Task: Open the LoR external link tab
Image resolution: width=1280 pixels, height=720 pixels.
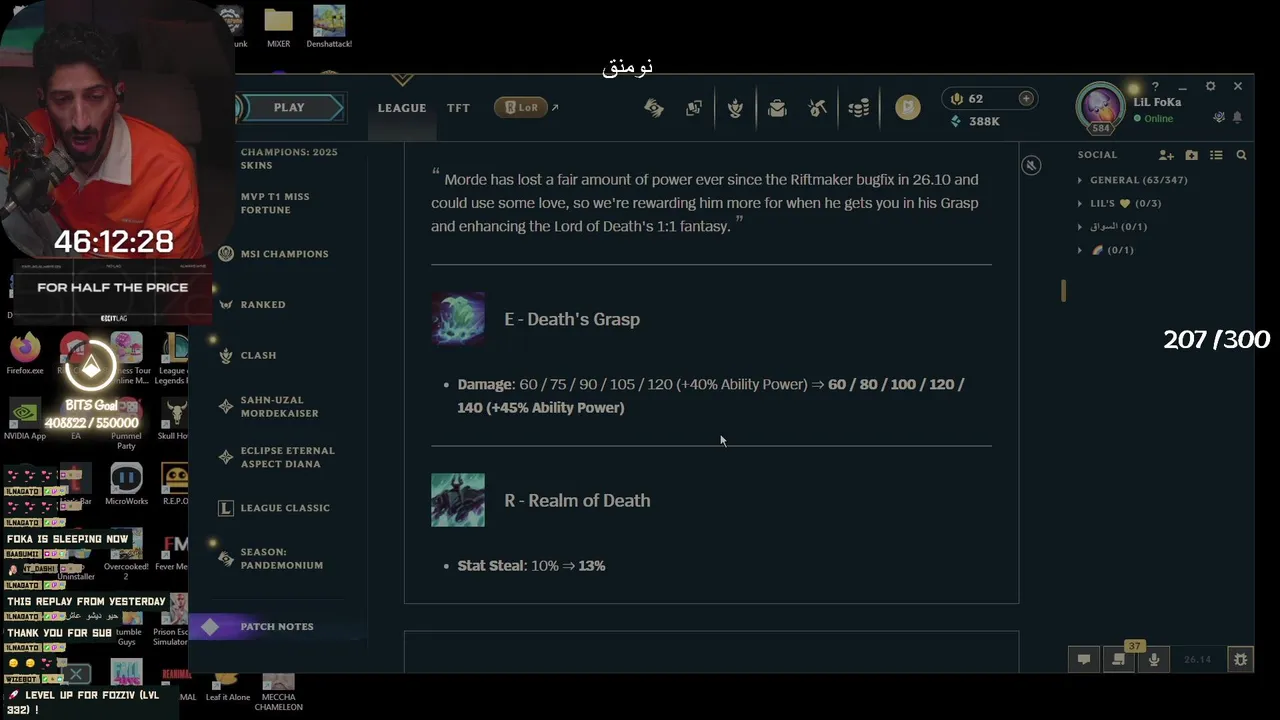Action: click(526, 107)
